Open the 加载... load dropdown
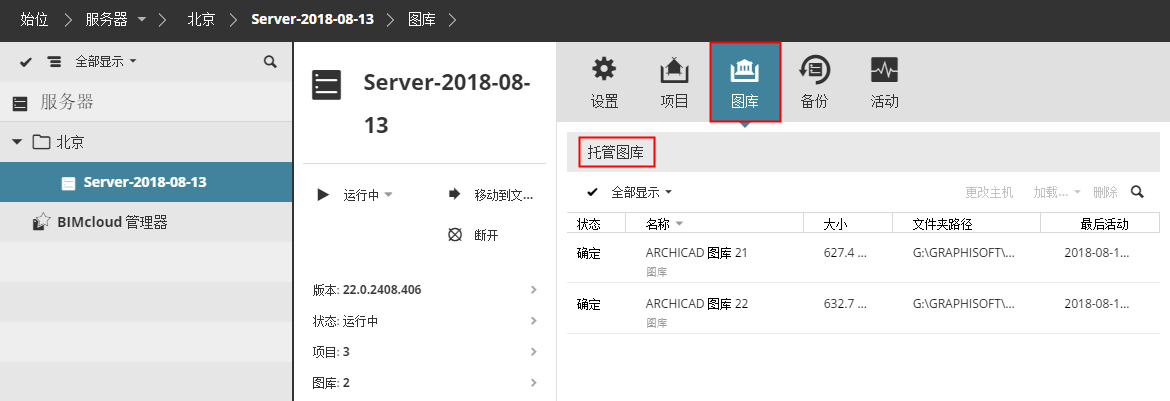The width and height of the screenshot is (1170, 401). tap(1057, 192)
